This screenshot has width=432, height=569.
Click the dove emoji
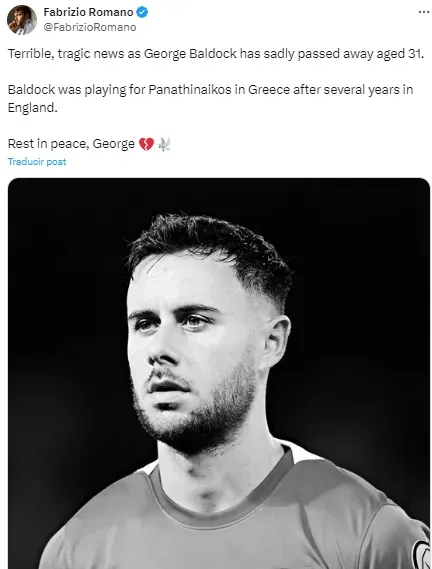click(164, 144)
